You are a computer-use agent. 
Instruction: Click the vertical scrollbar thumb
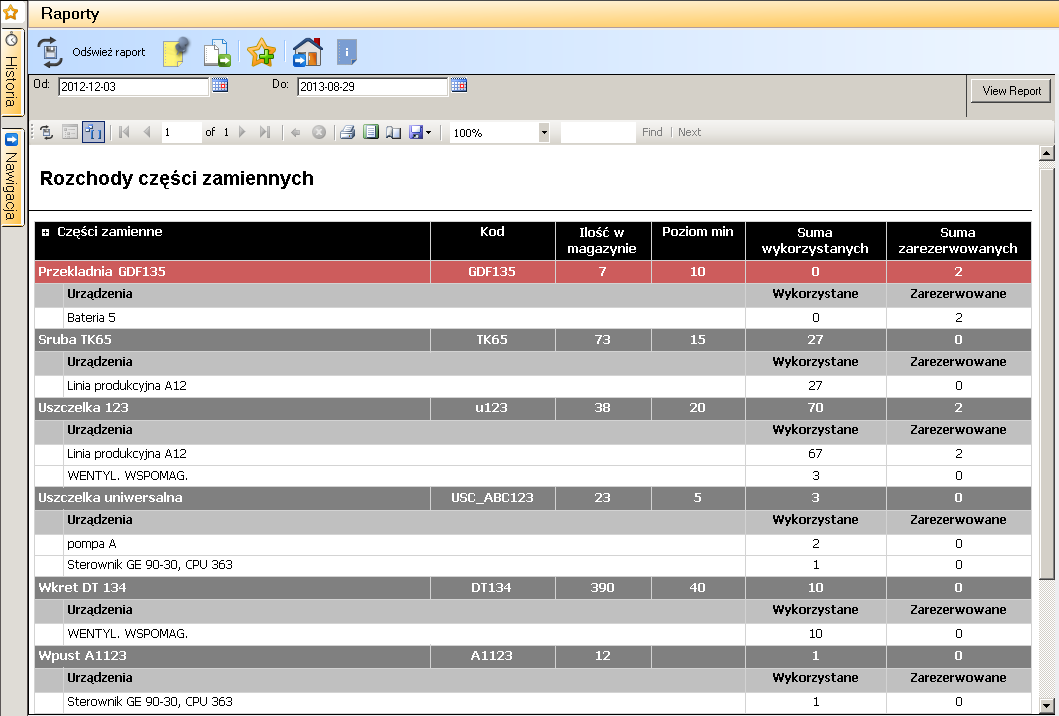(1047, 374)
